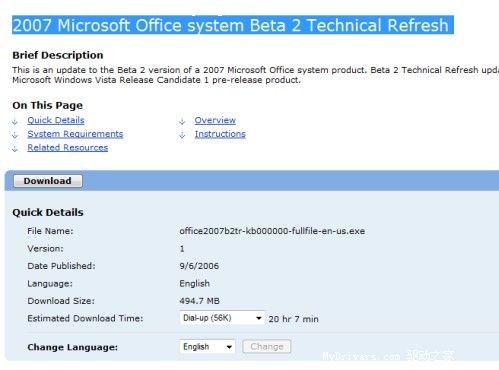The image size is (499, 370).
Task: Click down arrow beside Instructions
Action: [182, 135]
